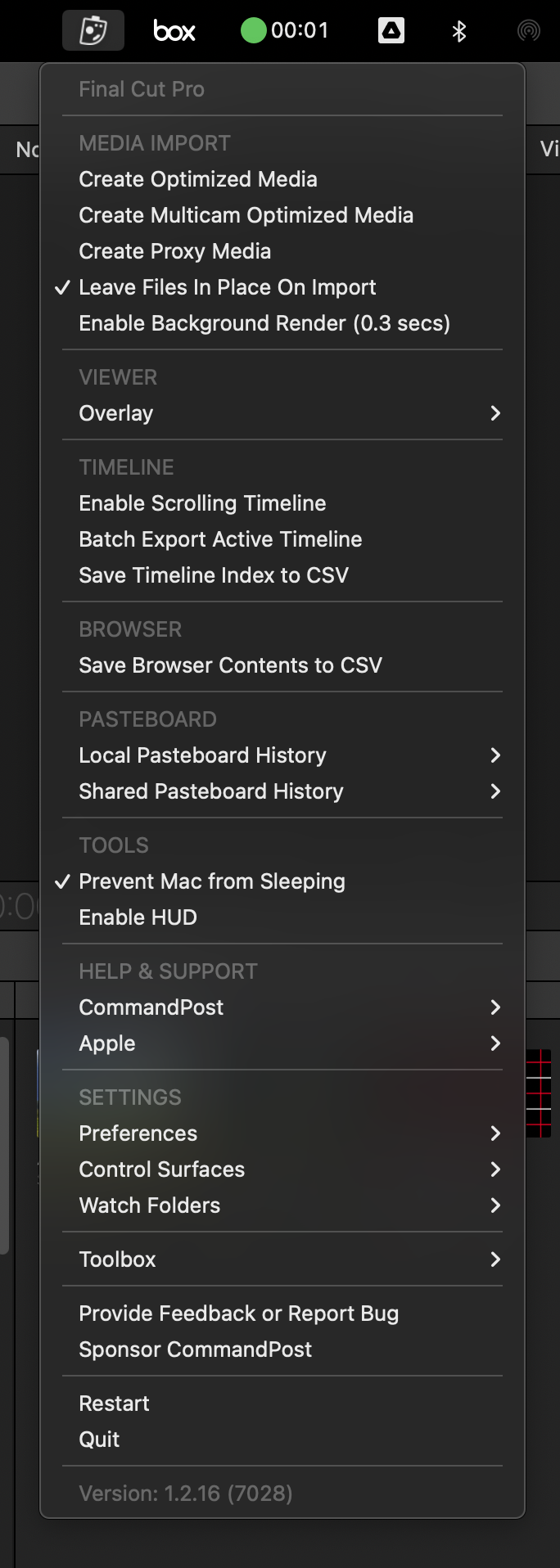The image size is (560, 1568).
Task: Select Save Browser Contents to CSV
Action: click(282, 665)
